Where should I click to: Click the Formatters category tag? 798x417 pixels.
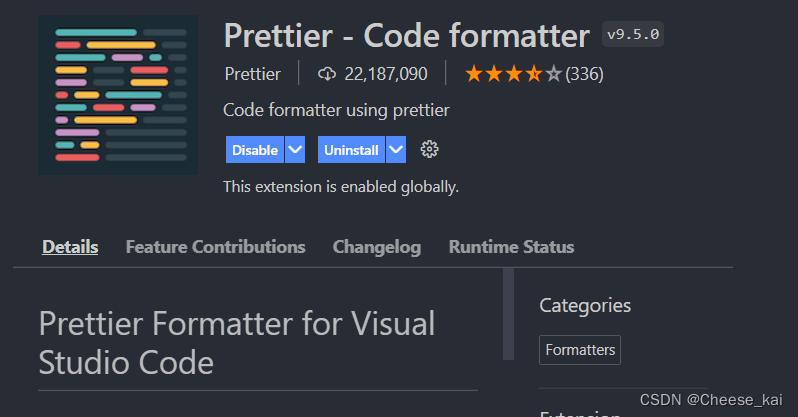[580, 350]
